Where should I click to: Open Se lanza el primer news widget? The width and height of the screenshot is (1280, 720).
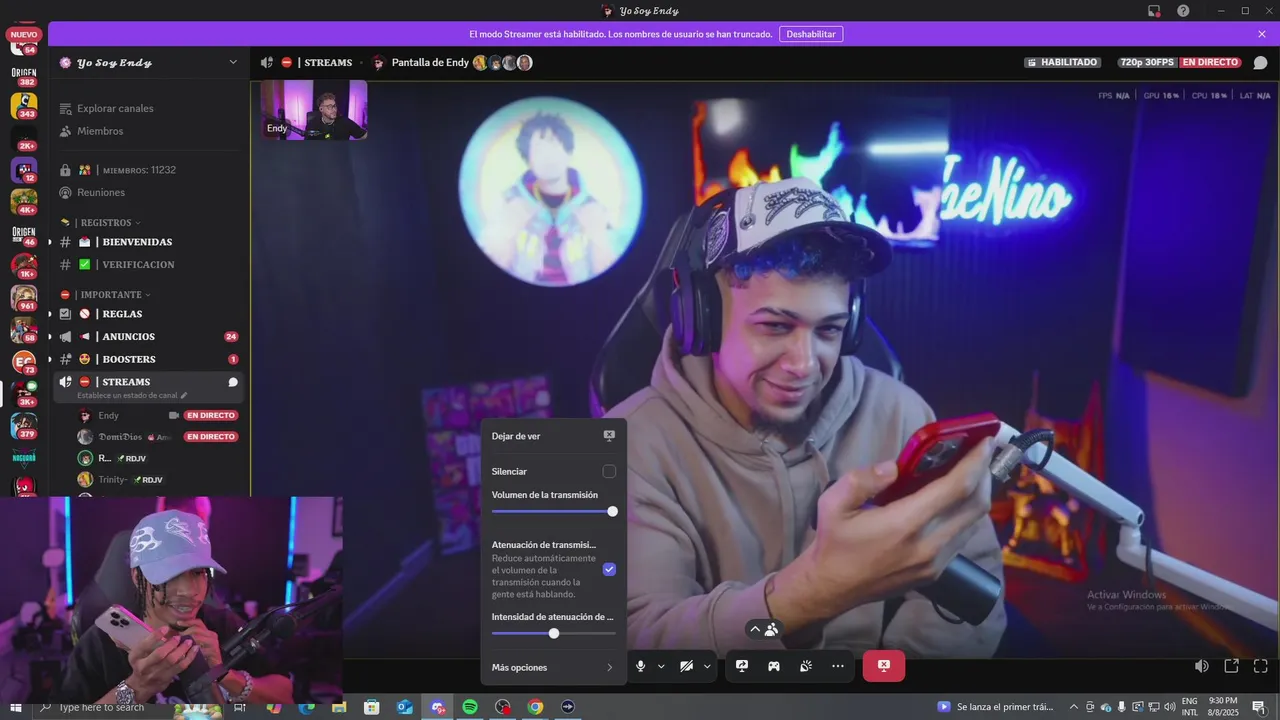coord(996,707)
